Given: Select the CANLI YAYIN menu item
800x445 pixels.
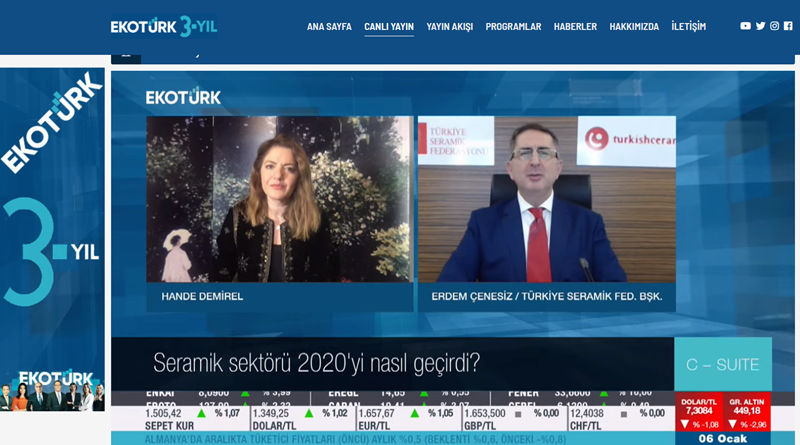Looking at the screenshot, I should coord(389,27).
